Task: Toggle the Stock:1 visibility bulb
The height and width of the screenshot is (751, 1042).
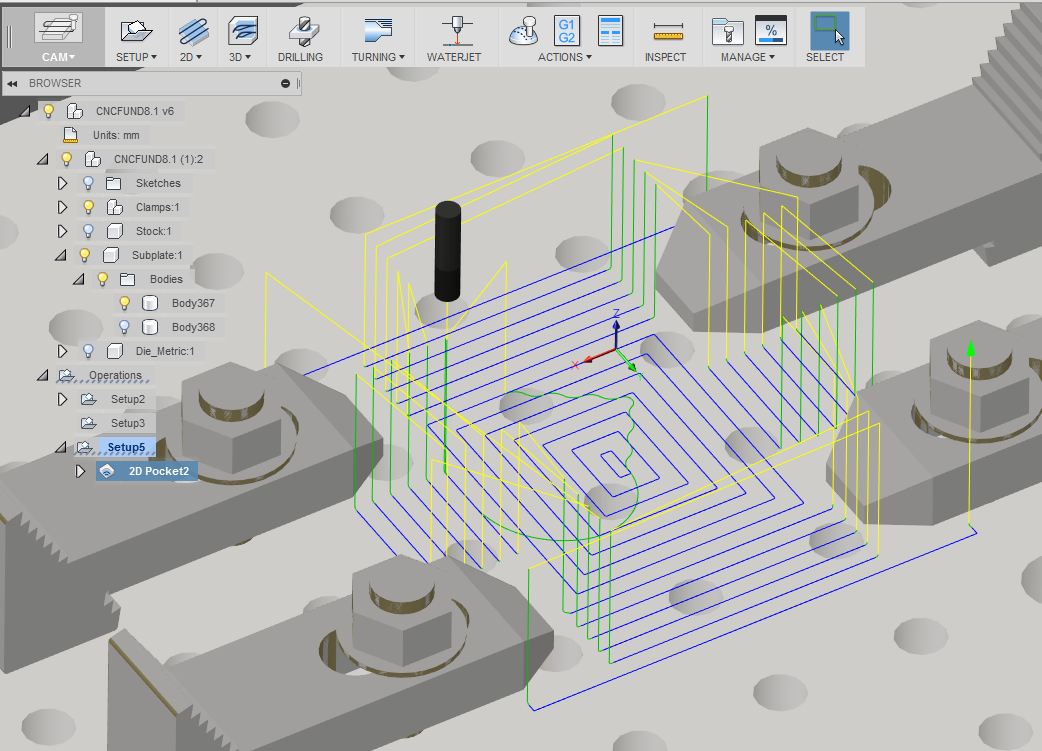Action: 88,231
